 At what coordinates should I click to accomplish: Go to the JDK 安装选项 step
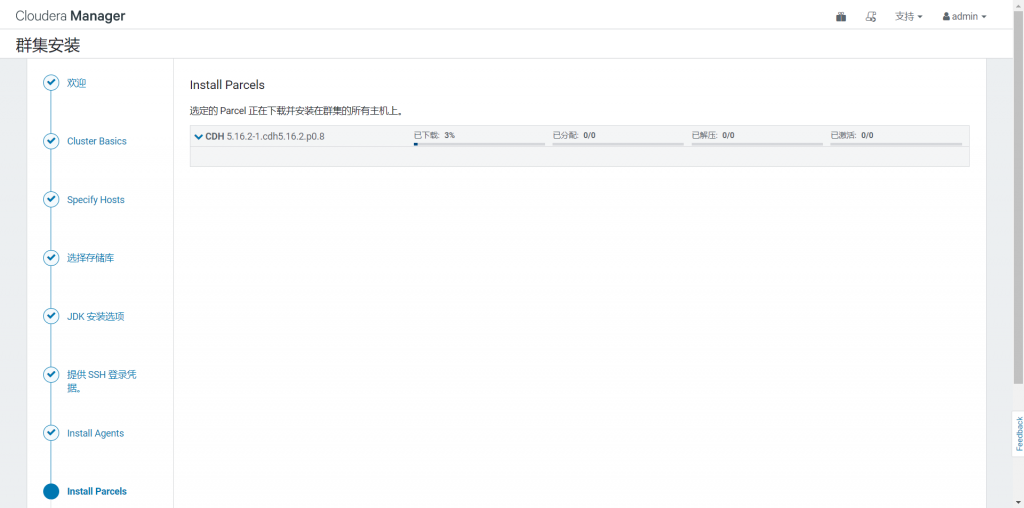click(95, 317)
